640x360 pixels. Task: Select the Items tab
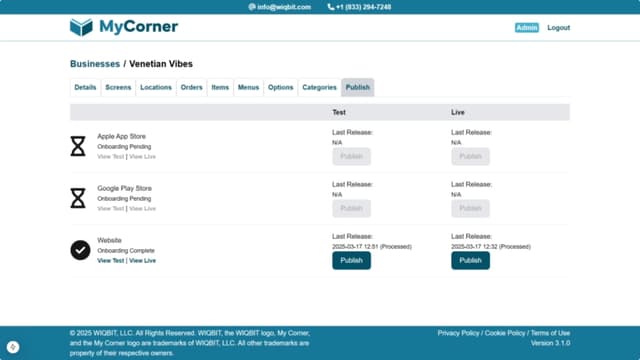[x=220, y=87]
